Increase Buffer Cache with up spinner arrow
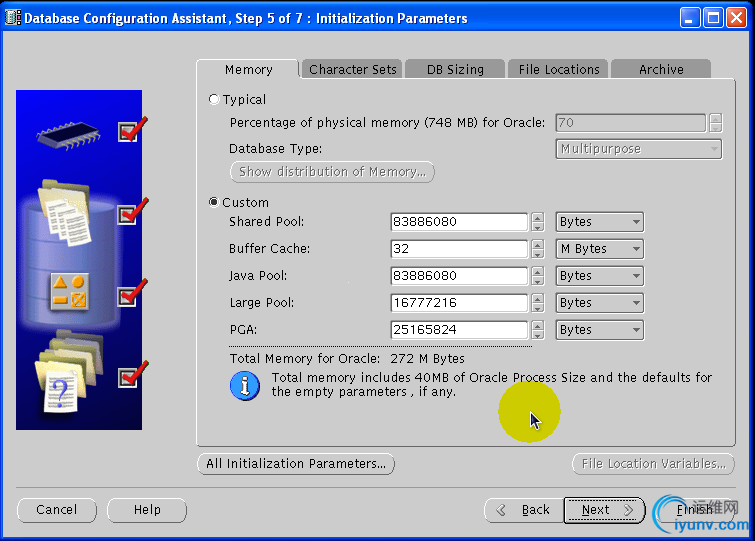 coord(538,245)
